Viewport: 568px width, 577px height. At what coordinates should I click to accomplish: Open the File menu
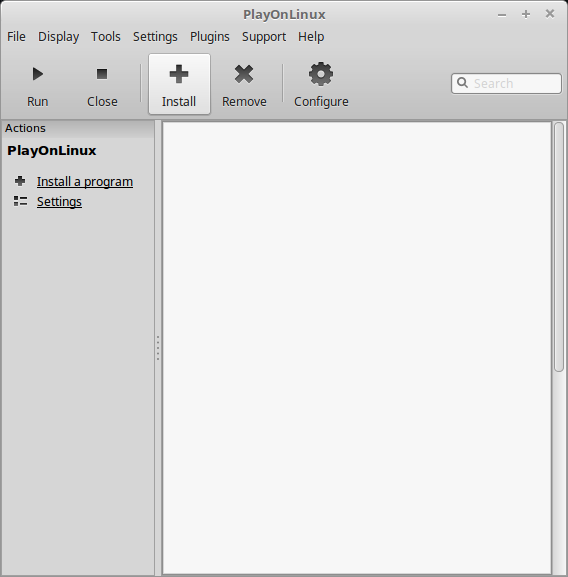pyautogui.click(x=16, y=36)
